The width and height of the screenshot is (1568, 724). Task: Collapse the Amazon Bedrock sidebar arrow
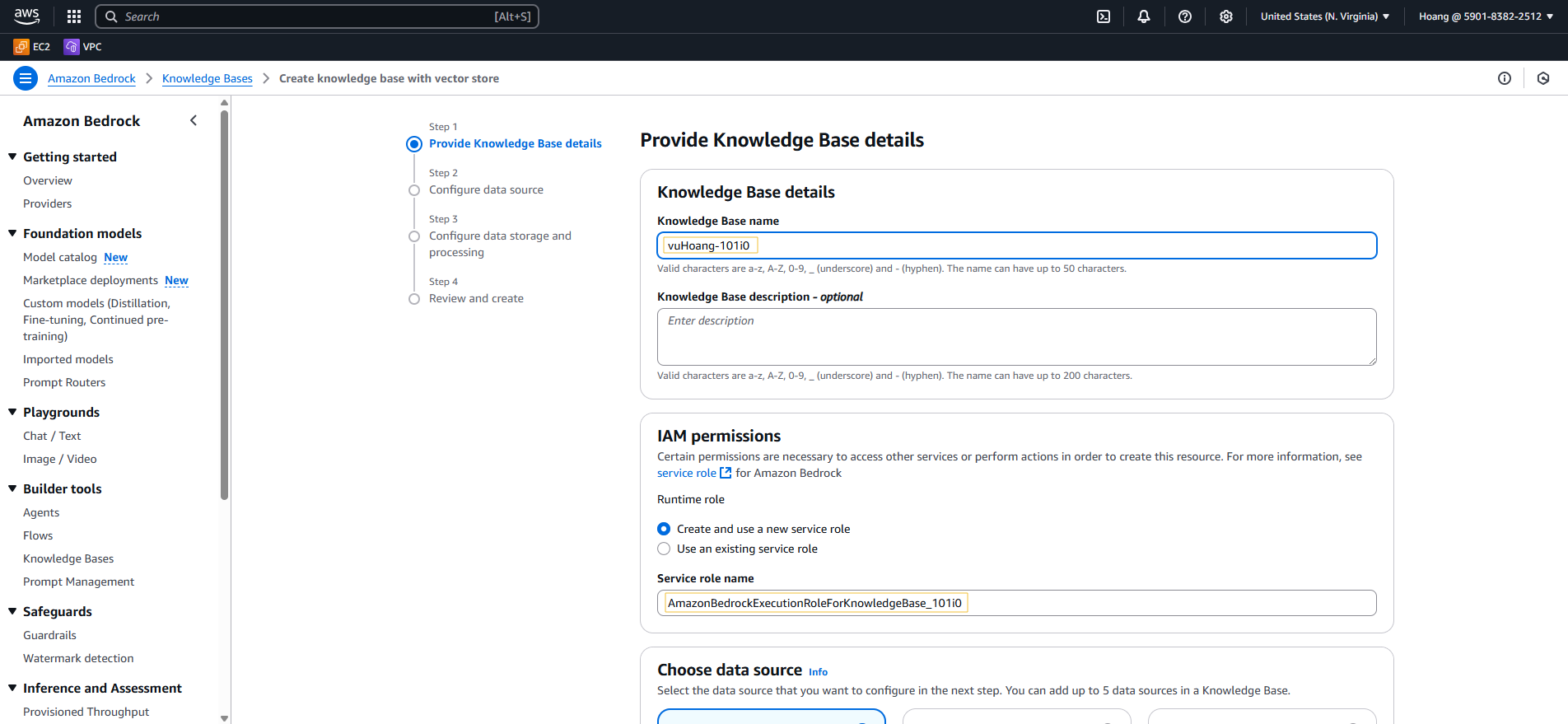tap(194, 120)
